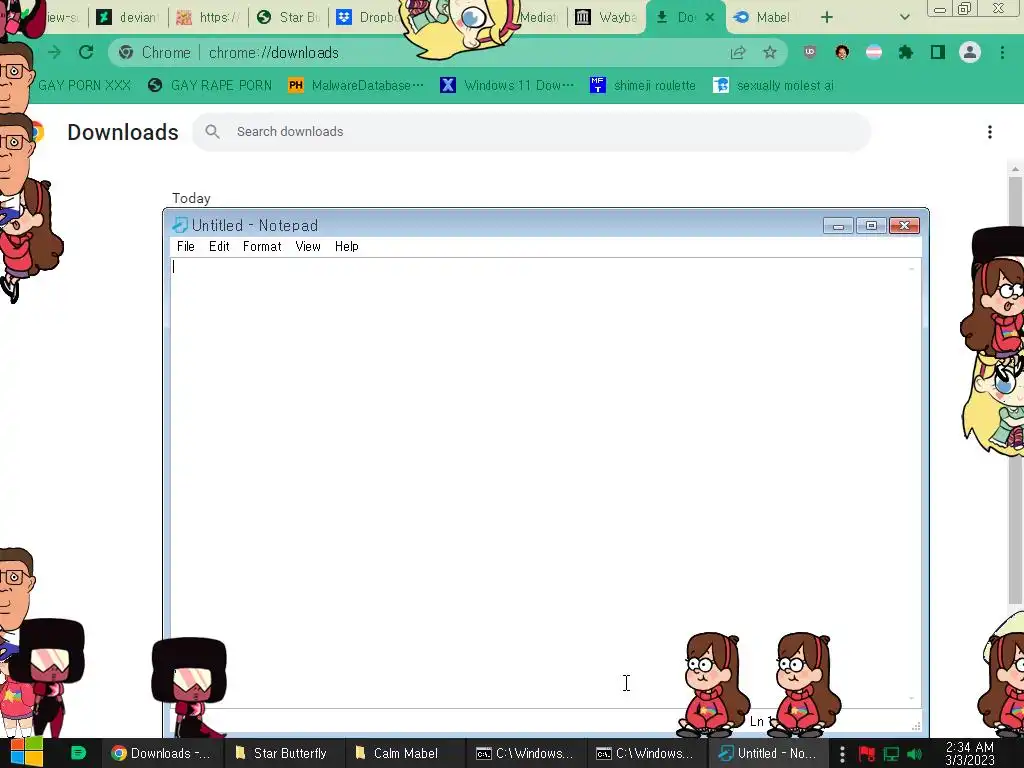This screenshot has width=1024, height=768.
Task: Open the Downloads page three-dot menu
Action: (x=990, y=133)
